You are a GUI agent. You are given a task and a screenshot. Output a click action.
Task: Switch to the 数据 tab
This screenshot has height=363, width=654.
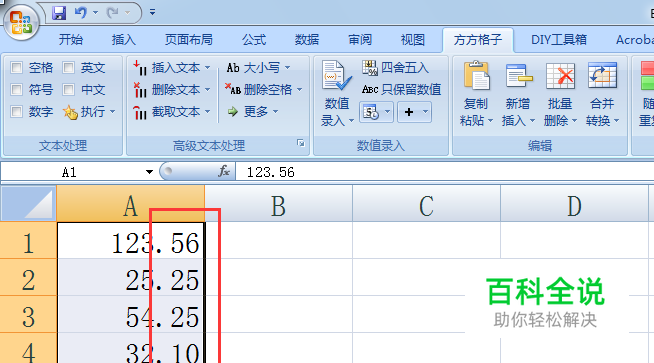click(x=307, y=40)
